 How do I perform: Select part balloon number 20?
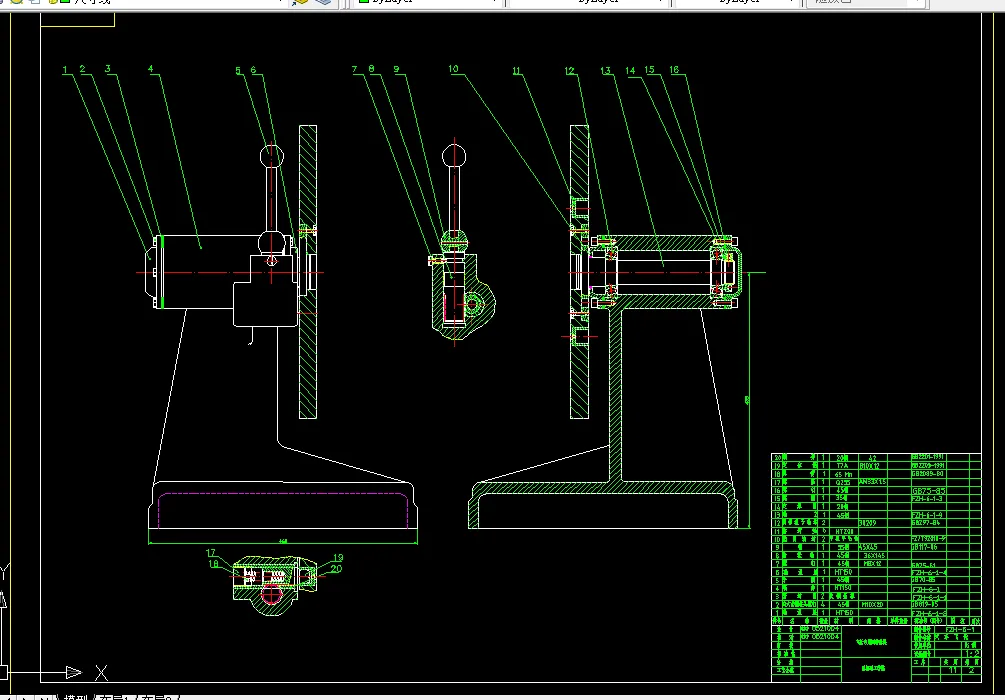click(x=336, y=569)
